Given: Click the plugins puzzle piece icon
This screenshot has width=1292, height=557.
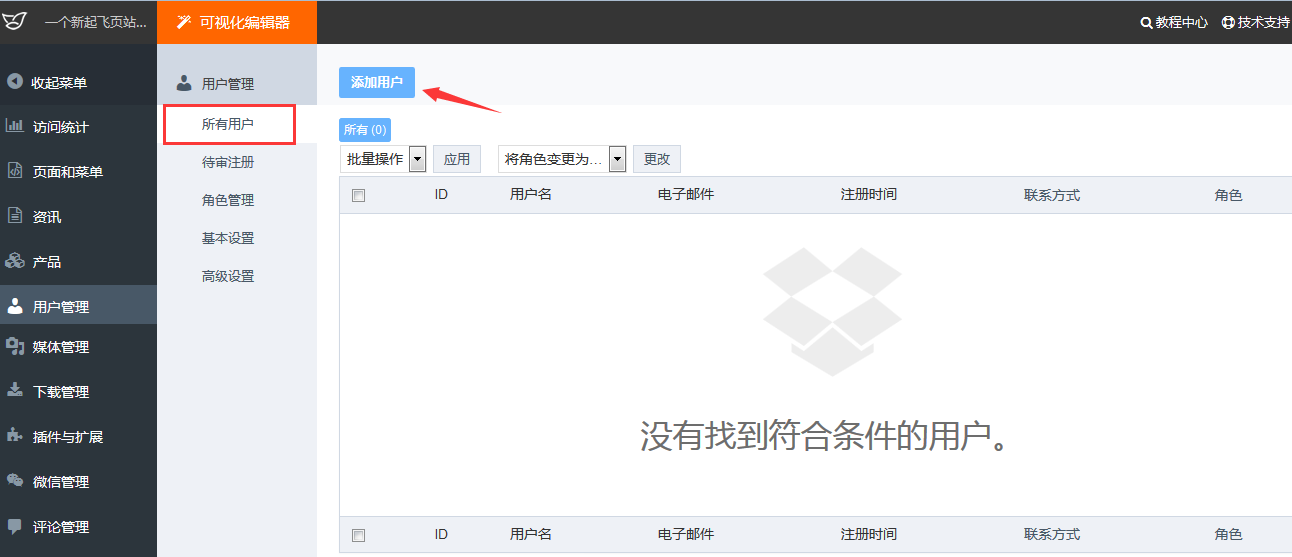Looking at the screenshot, I should (15, 435).
